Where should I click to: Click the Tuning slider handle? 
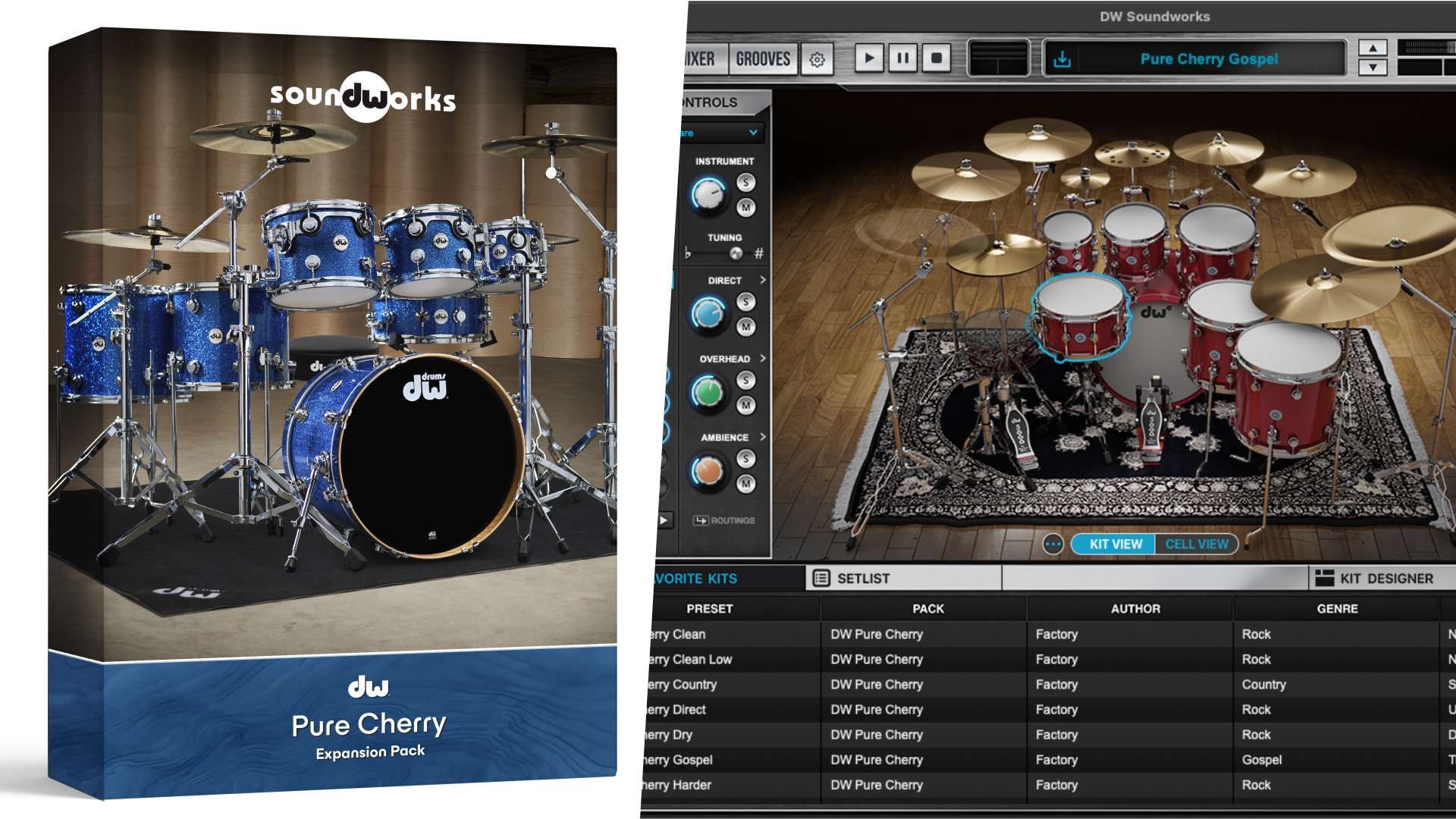(735, 253)
